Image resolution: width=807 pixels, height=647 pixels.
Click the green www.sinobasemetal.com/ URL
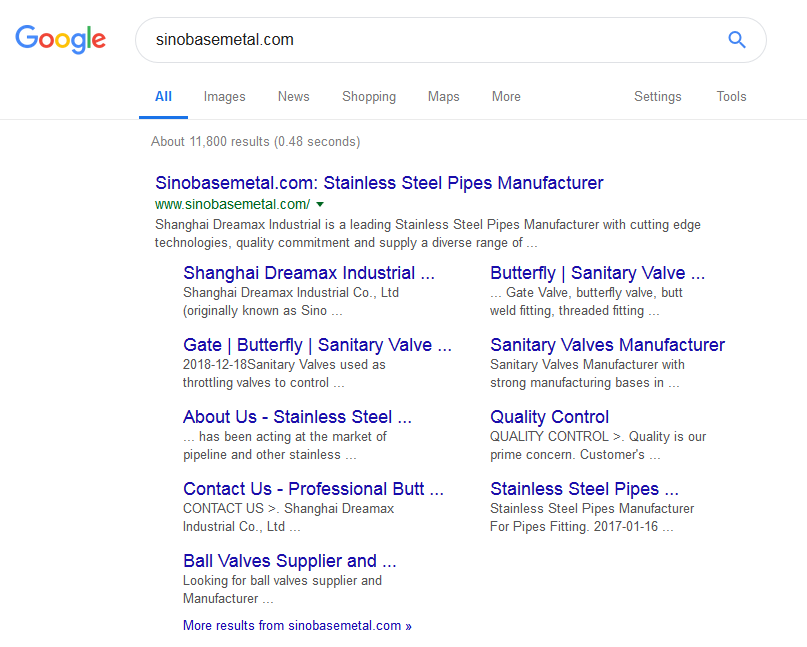[x=233, y=204]
